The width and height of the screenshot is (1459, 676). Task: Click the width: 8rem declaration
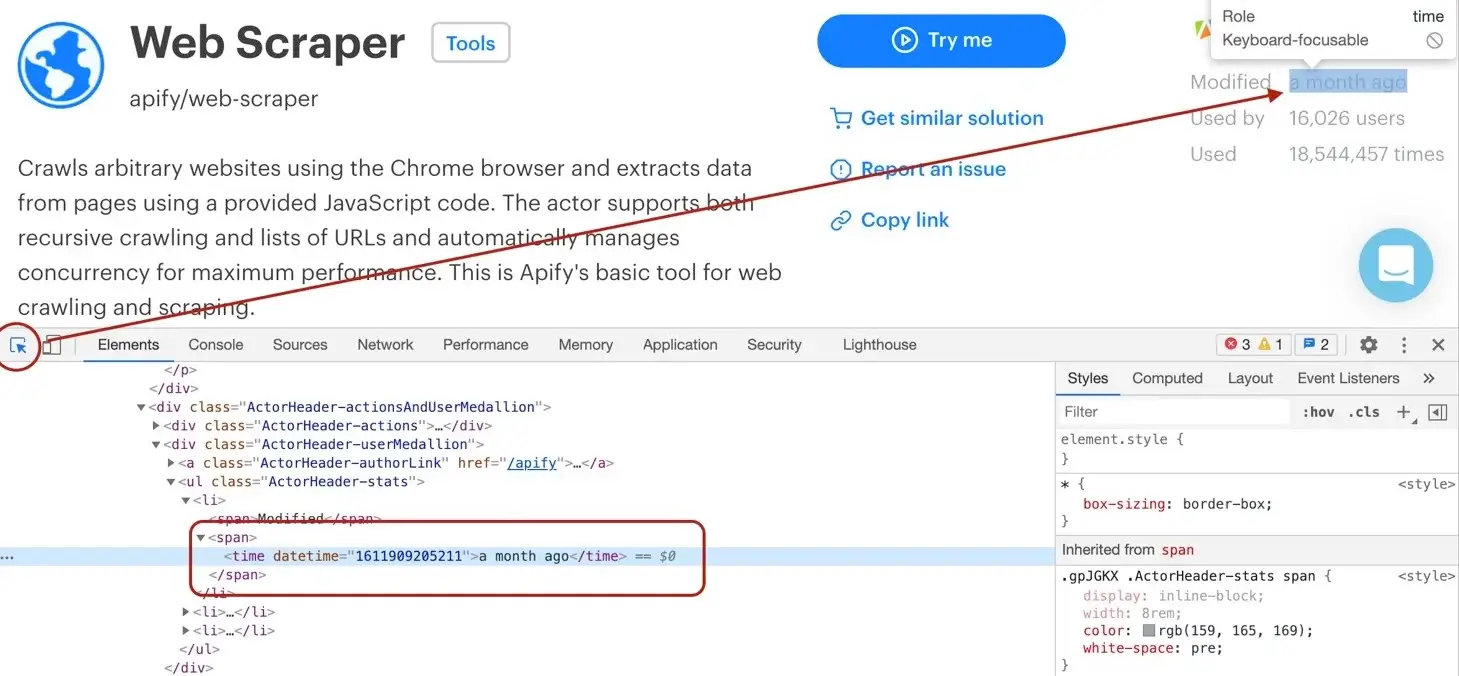pyautogui.click(x=1133, y=613)
